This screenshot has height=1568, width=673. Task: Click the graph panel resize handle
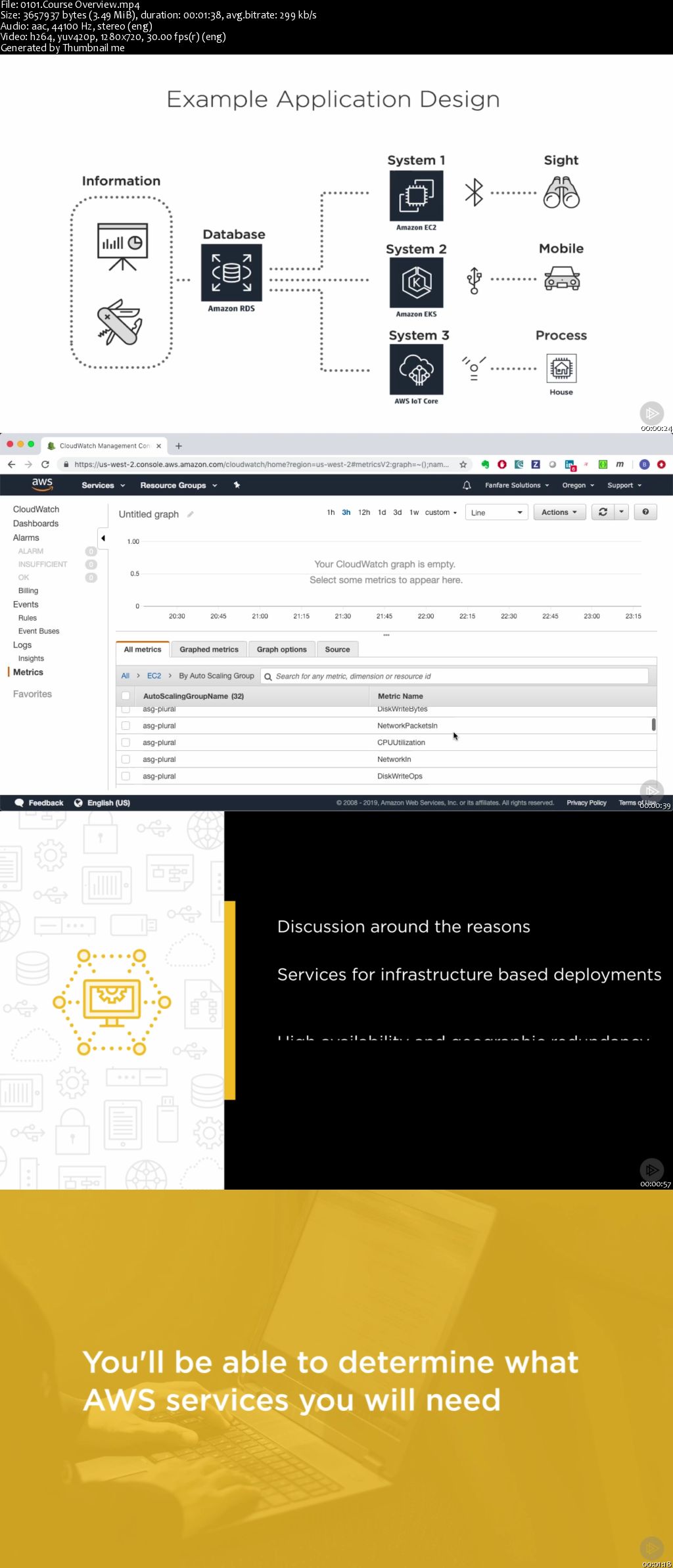pos(386,635)
